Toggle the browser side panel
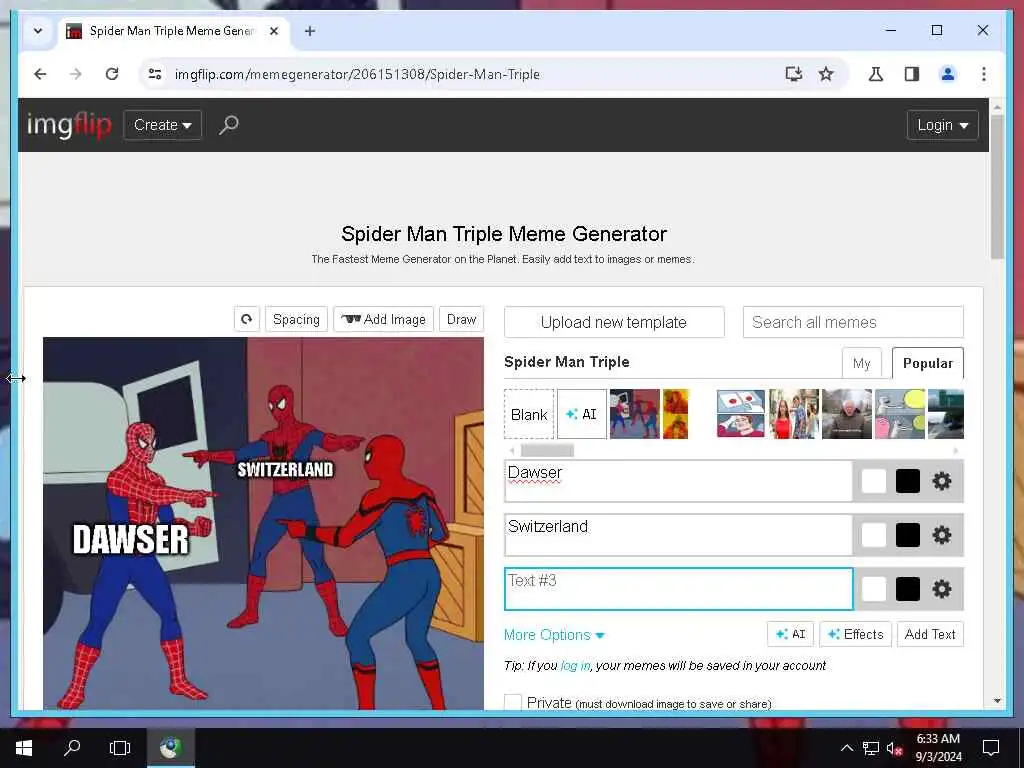Viewport: 1024px width, 768px height. click(x=912, y=74)
